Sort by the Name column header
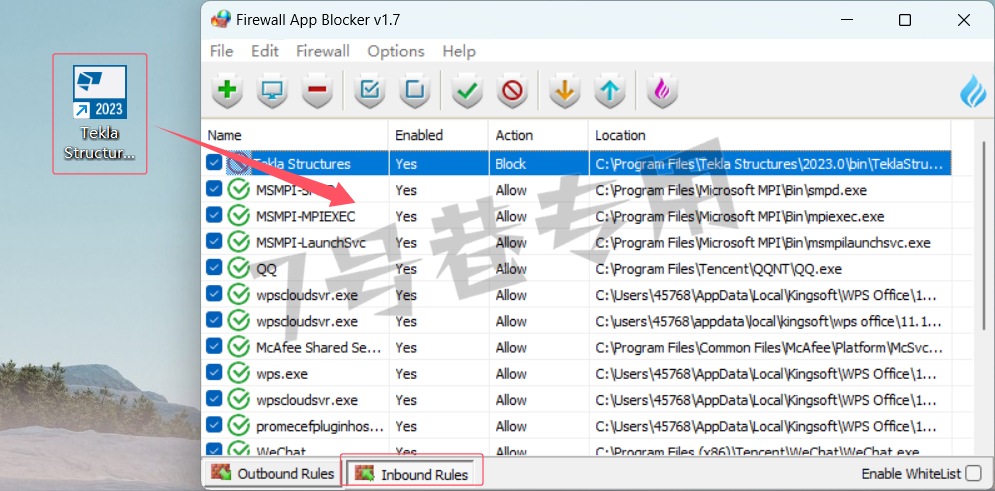Image resolution: width=995 pixels, height=491 pixels. point(295,135)
